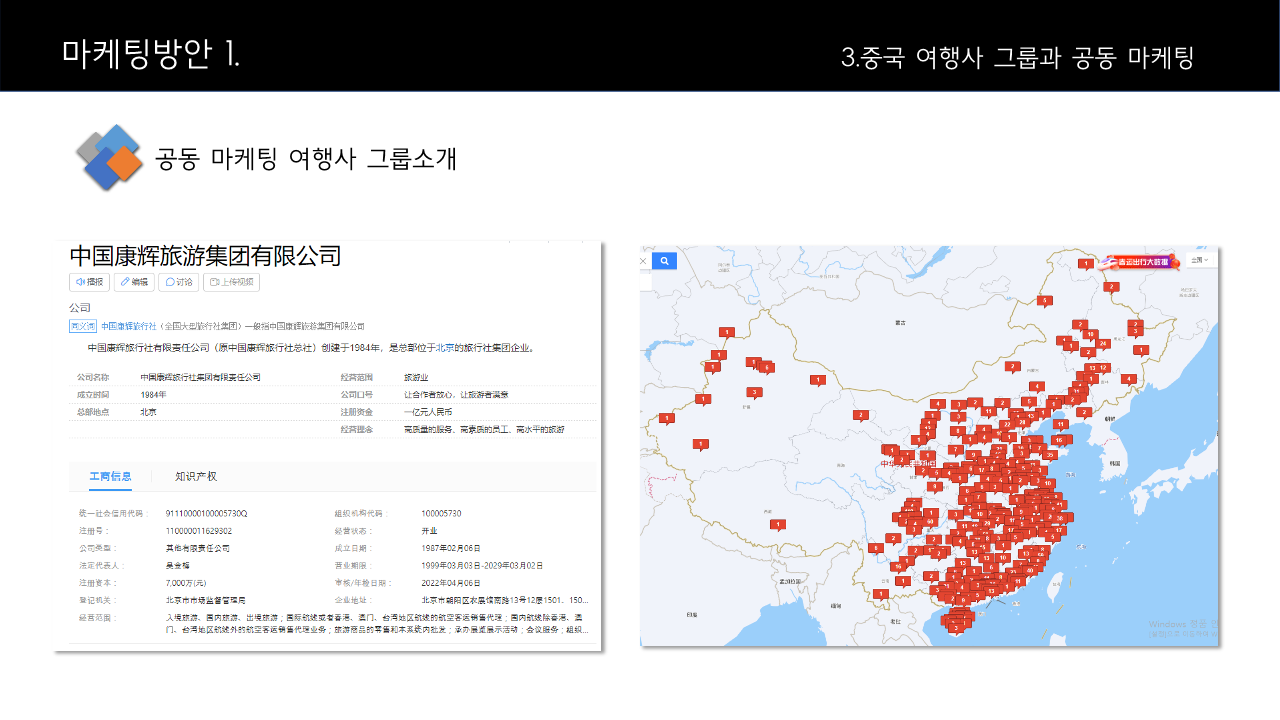Click the credit code 91110000100005730Q

pos(206,513)
